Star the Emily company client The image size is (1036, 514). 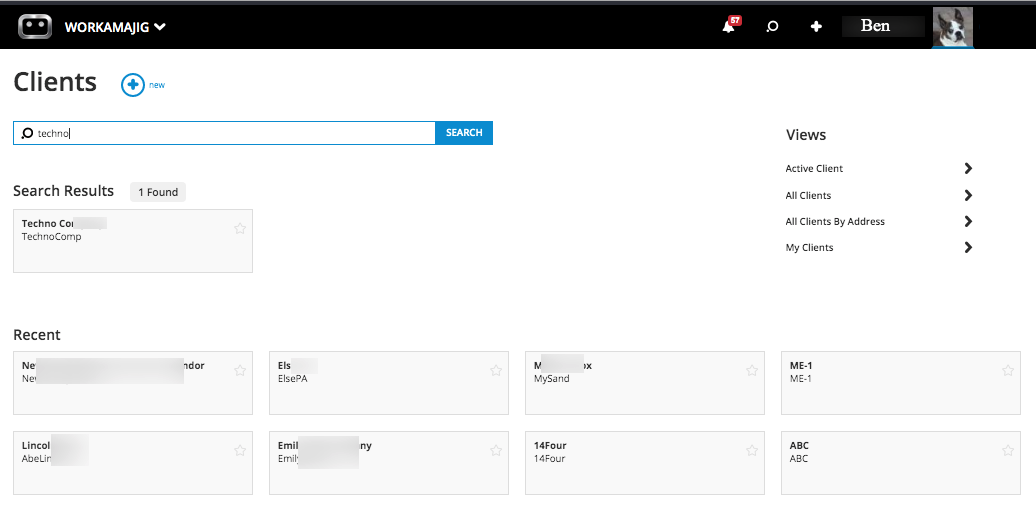(x=496, y=451)
